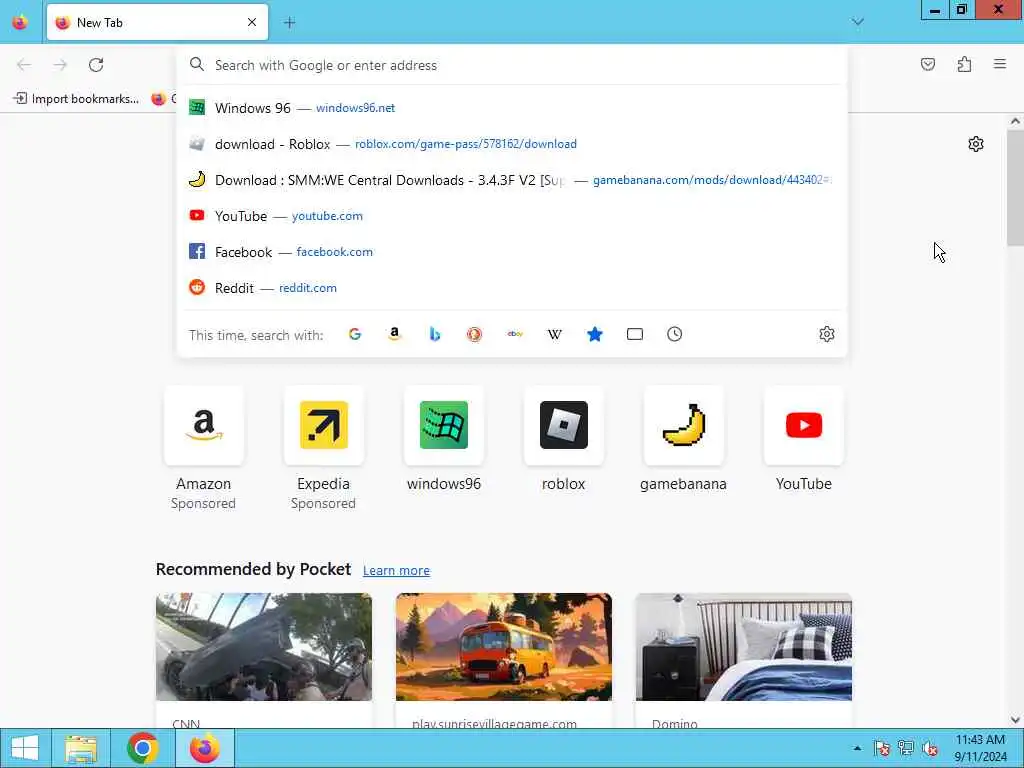Image resolution: width=1024 pixels, height=768 pixels.
Task: Search in open Tabs icon
Action: [635, 334]
